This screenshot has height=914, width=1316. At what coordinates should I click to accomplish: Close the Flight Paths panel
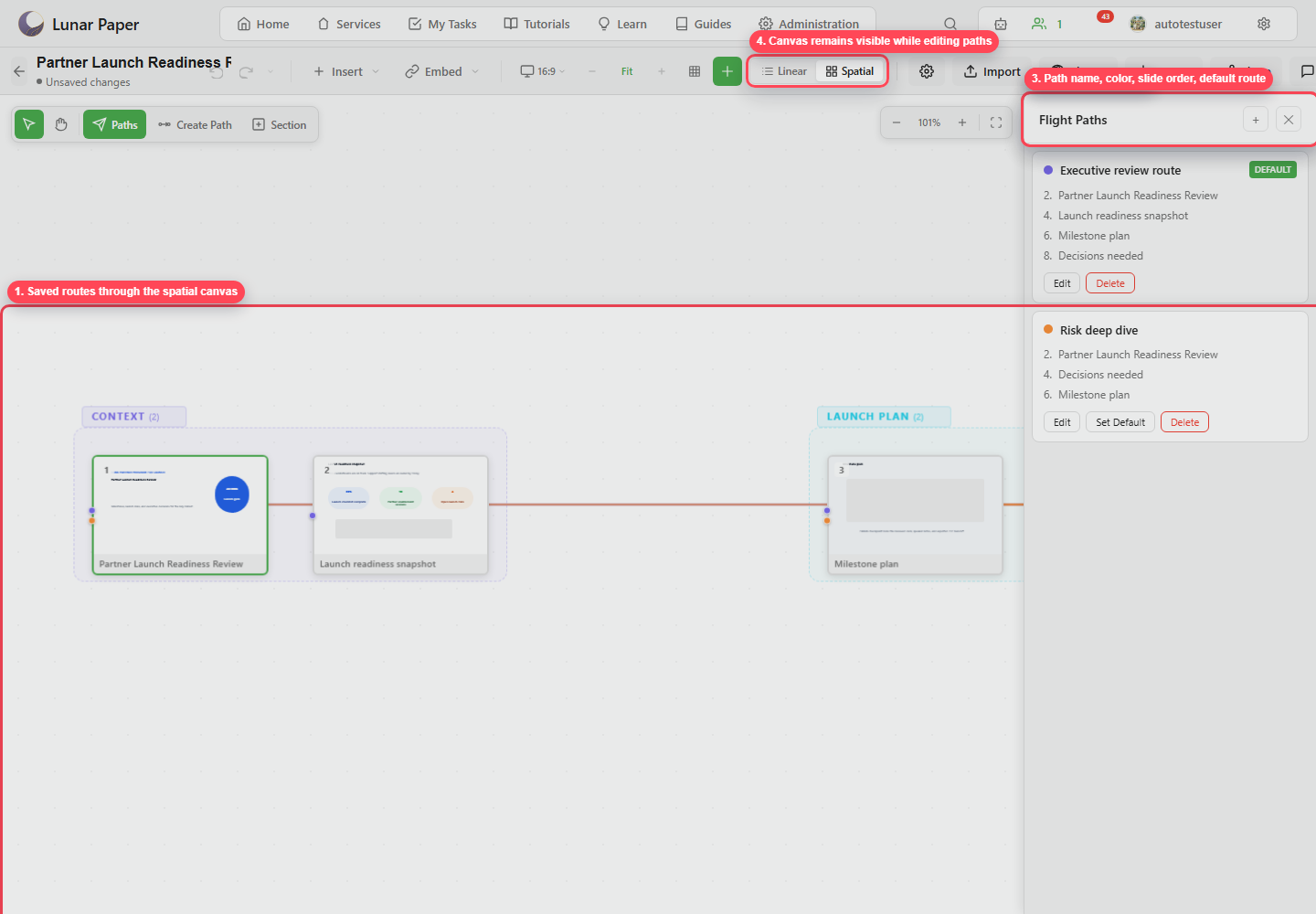tap(1289, 120)
